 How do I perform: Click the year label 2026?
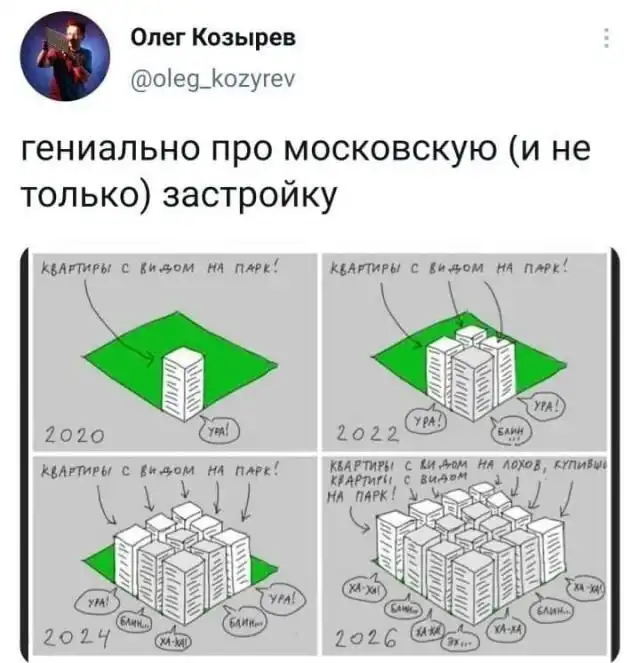pyautogui.click(x=366, y=638)
